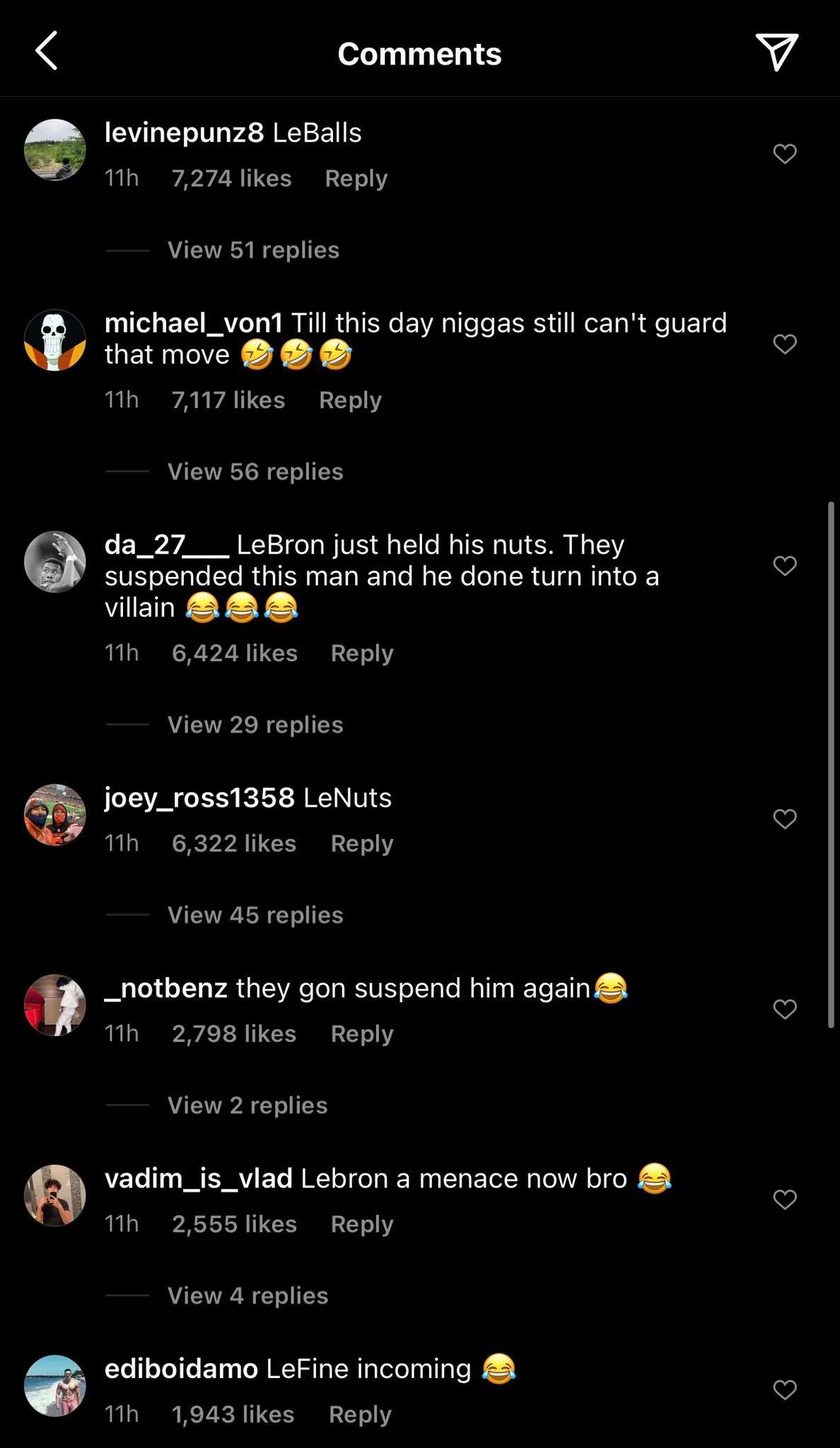Like joey_ross1358's LeNuts comment

(785, 818)
